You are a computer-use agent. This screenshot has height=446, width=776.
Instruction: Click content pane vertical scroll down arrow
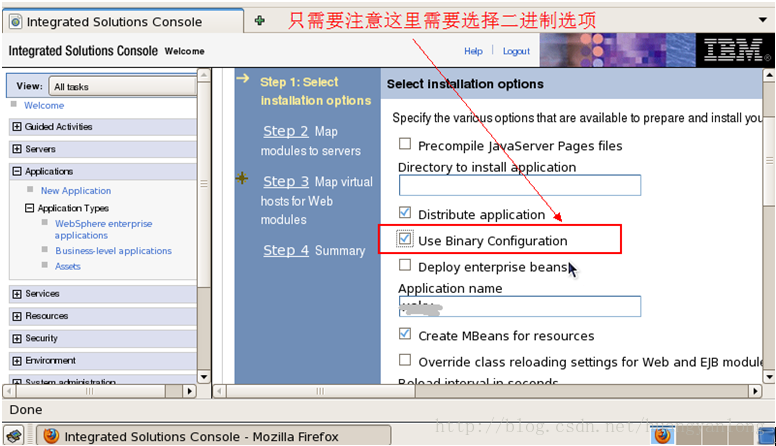(x=770, y=377)
